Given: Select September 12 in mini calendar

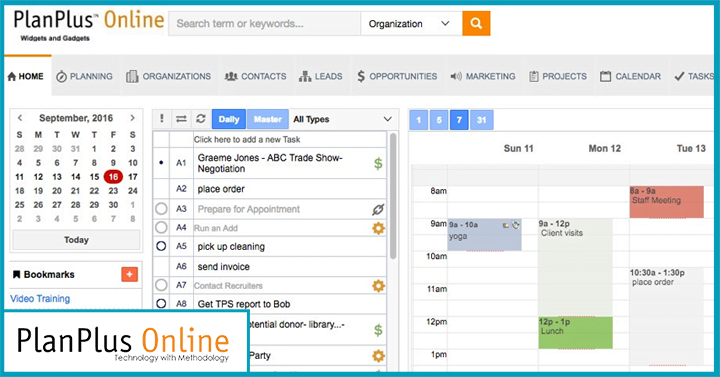Looking at the screenshot, I should (x=38, y=177).
